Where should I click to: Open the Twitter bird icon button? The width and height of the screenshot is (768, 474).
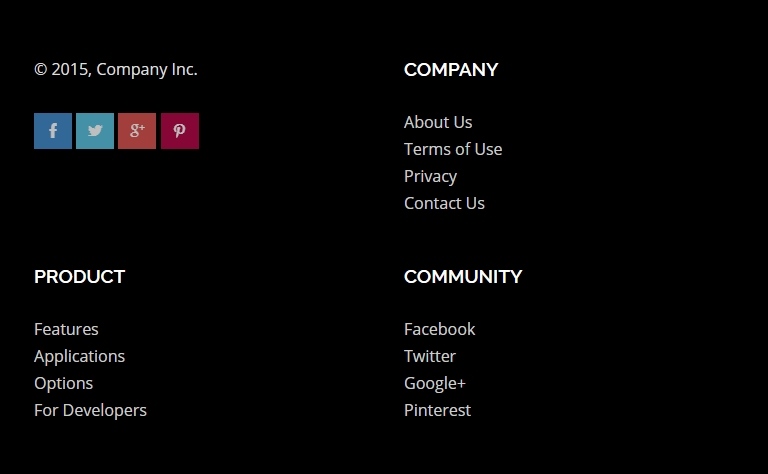pos(95,131)
